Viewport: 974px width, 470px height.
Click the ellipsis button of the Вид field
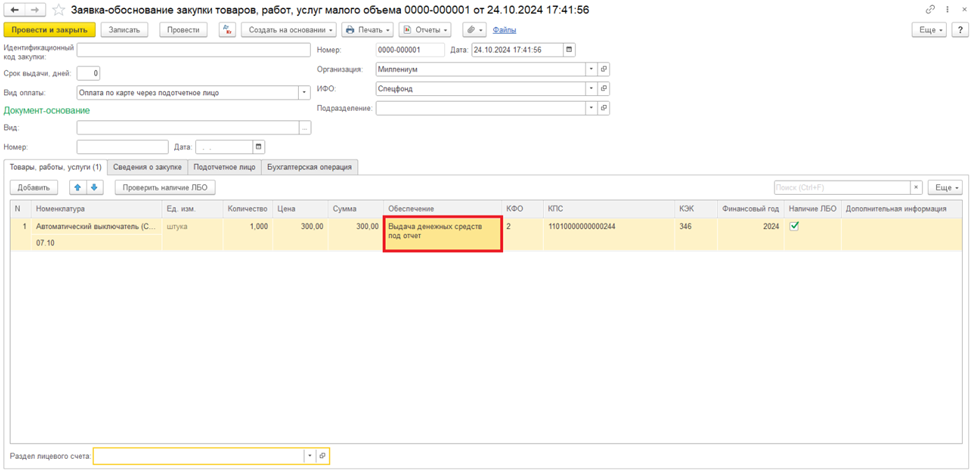(304, 127)
